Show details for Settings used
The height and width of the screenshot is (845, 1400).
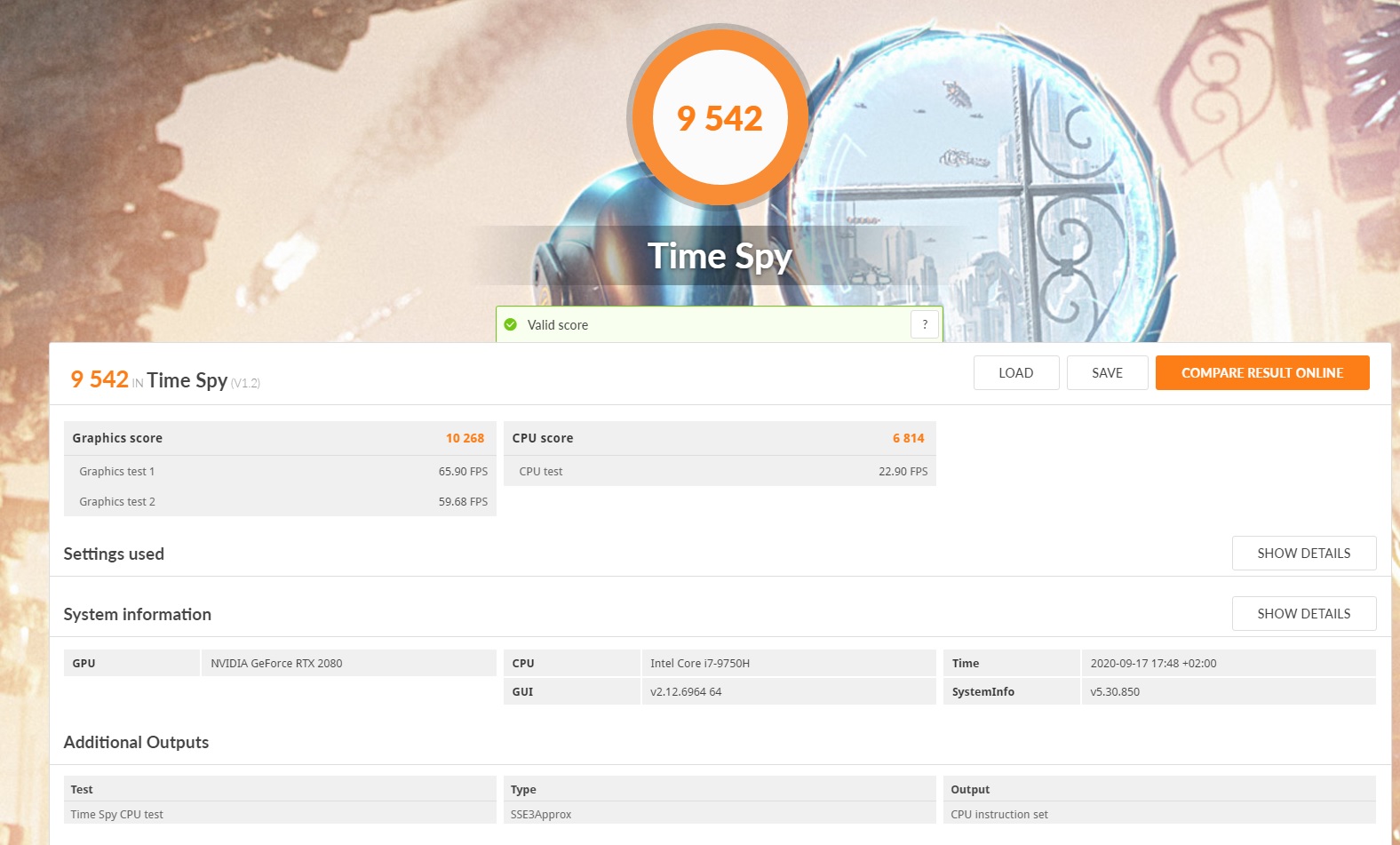[1304, 554]
